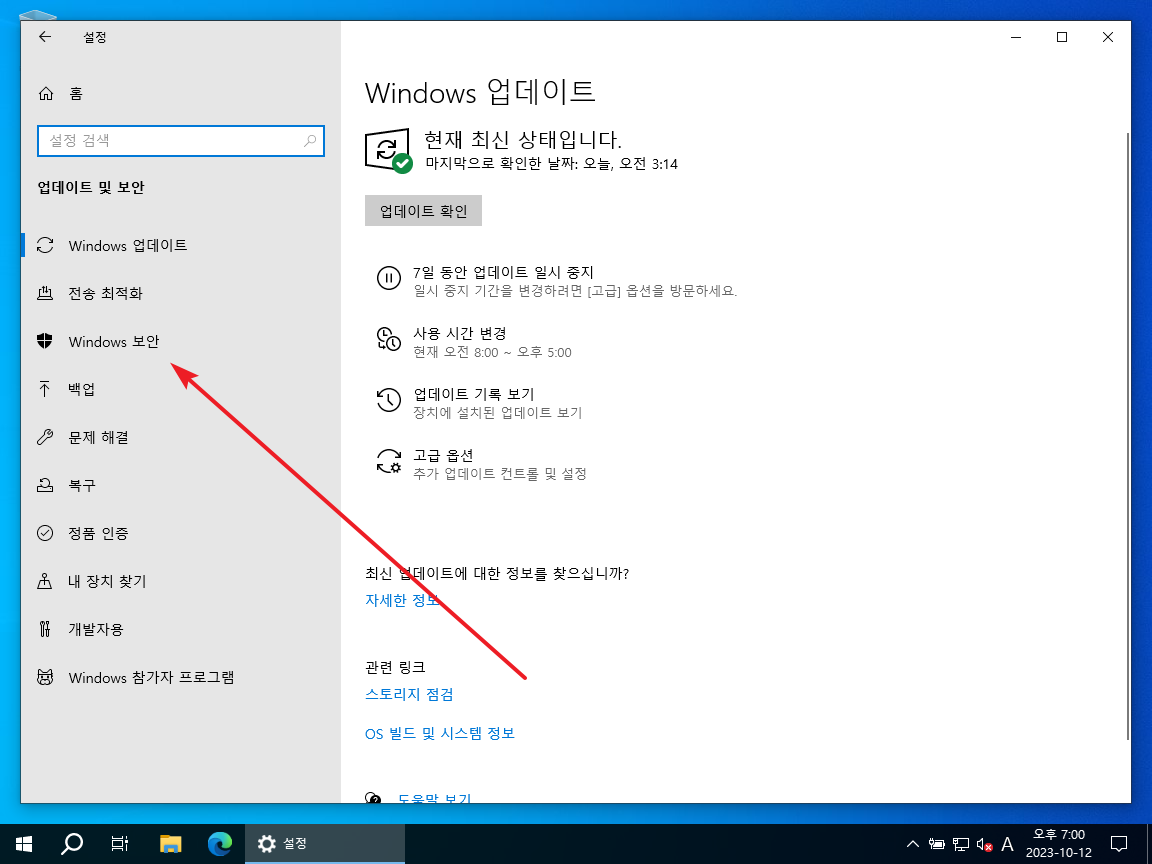
Task: Click the muted volume tray icon
Action: [x=984, y=844]
